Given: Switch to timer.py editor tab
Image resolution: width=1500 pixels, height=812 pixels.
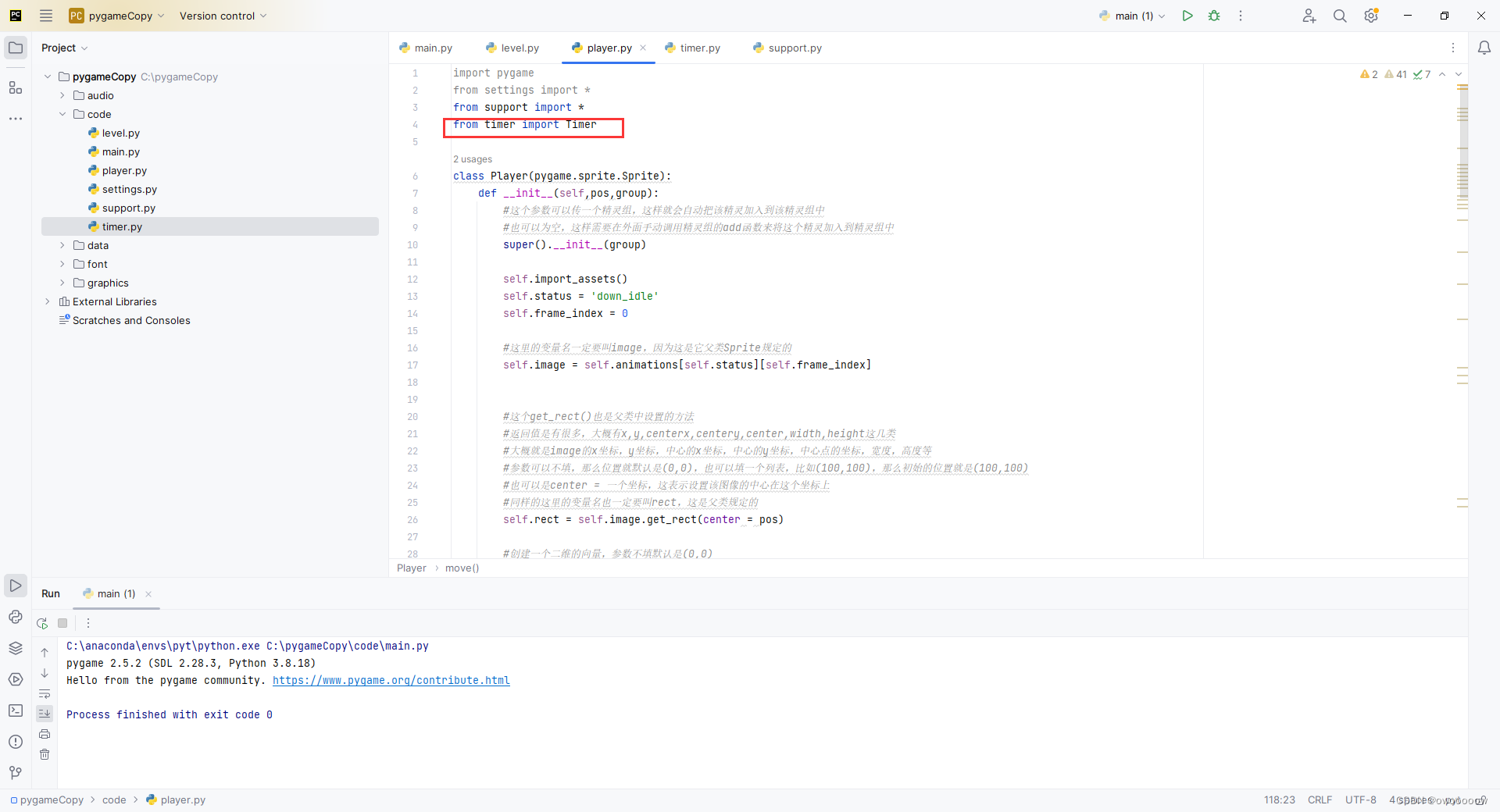Looking at the screenshot, I should [x=693, y=48].
